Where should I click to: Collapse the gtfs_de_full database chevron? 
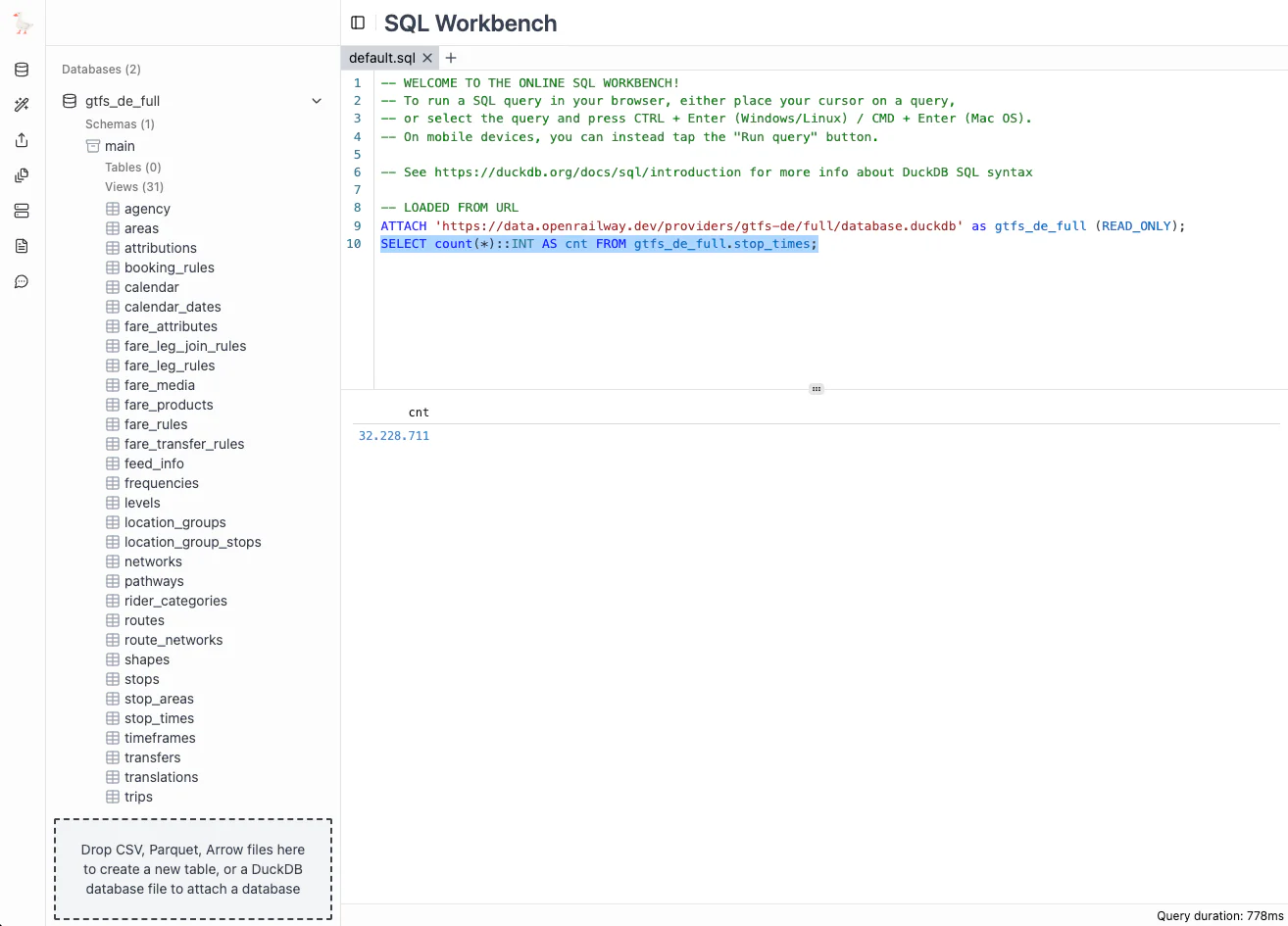(317, 101)
